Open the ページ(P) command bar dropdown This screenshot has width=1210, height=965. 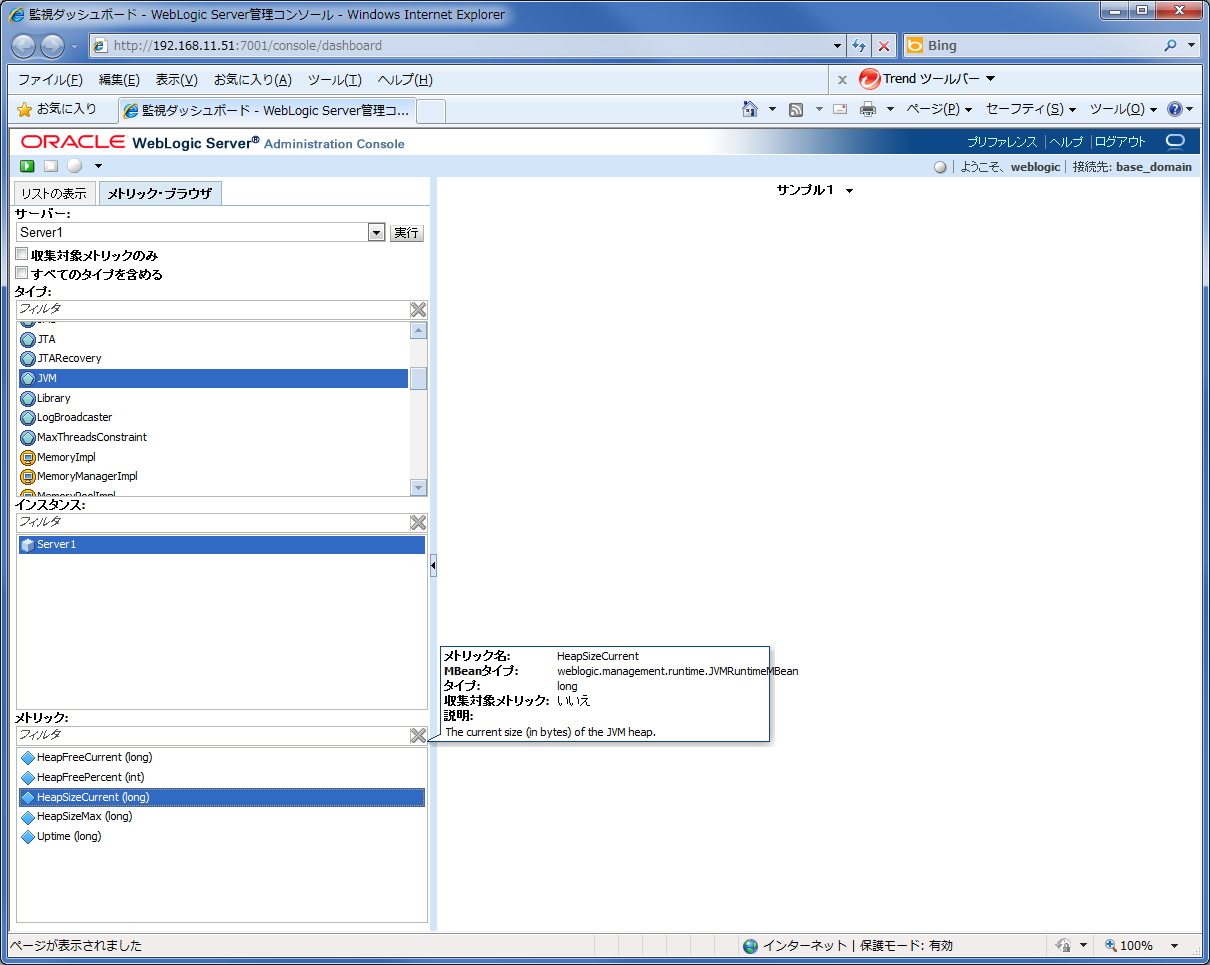tap(939, 109)
